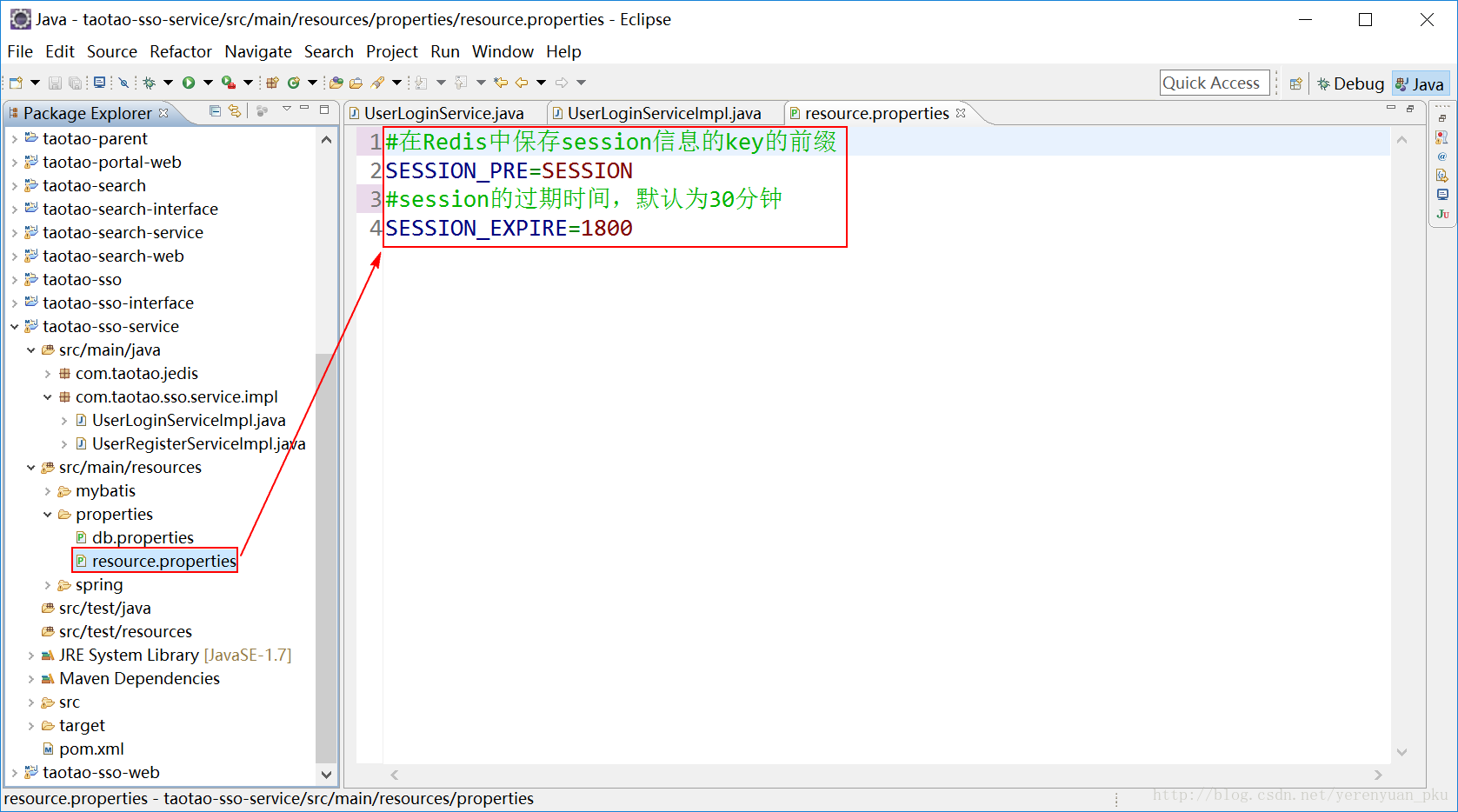Screen dimensions: 1458x812
Task: Collapse the properties folder
Action: [47, 515]
